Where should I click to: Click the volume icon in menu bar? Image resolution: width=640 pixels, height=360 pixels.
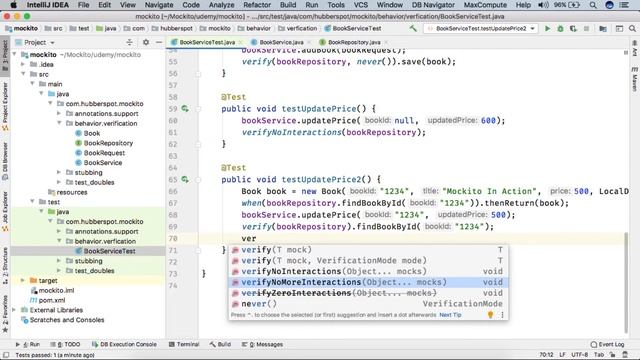[543, 5]
